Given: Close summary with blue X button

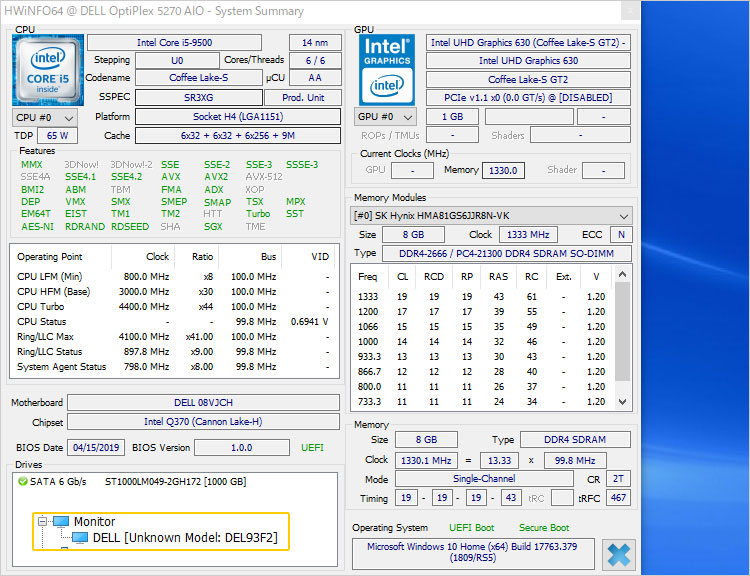Looking at the screenshot, I should tap(619, 555).
